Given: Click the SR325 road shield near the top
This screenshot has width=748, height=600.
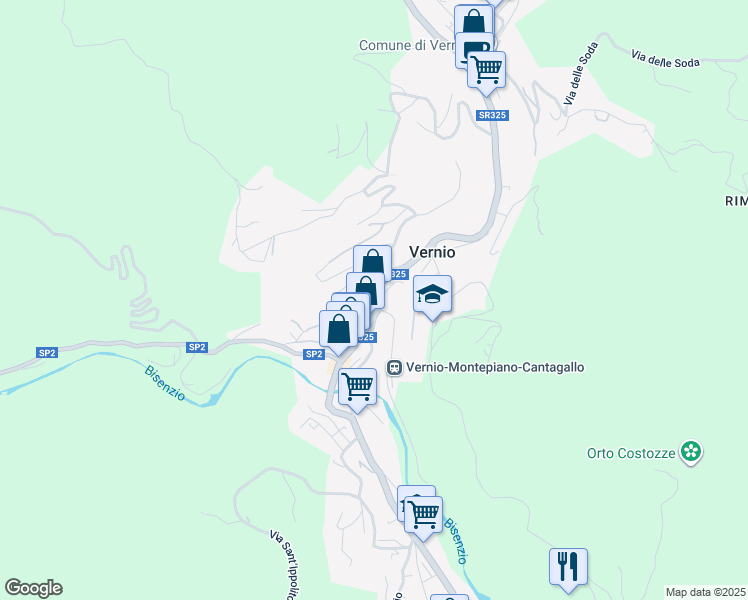Looking at the screenshot, I should pyautogui.click(x=492, y=115).
